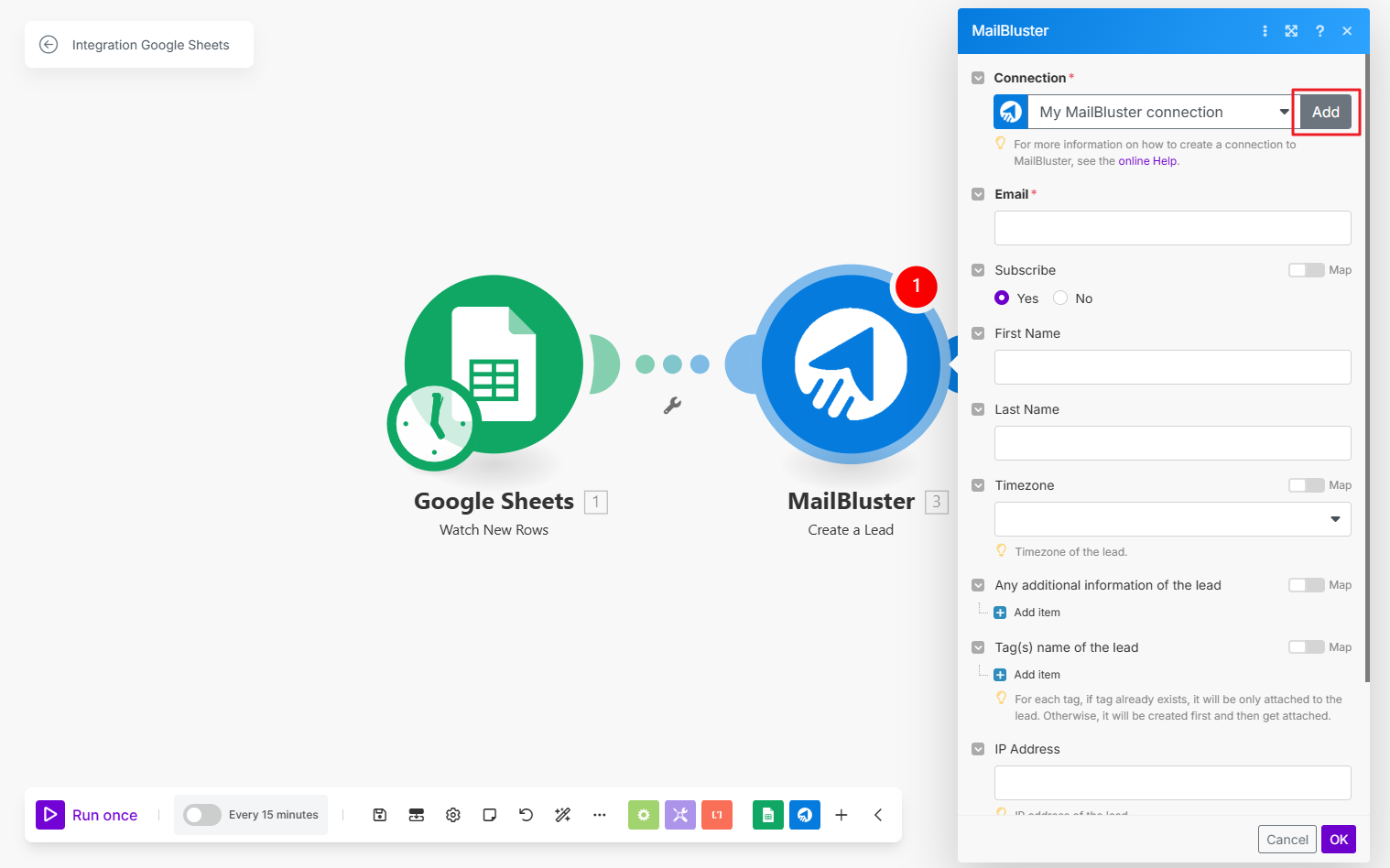1390x868 pixels.
Task: Open the notes icon in toolbar
Action: [x=490, y=815]
